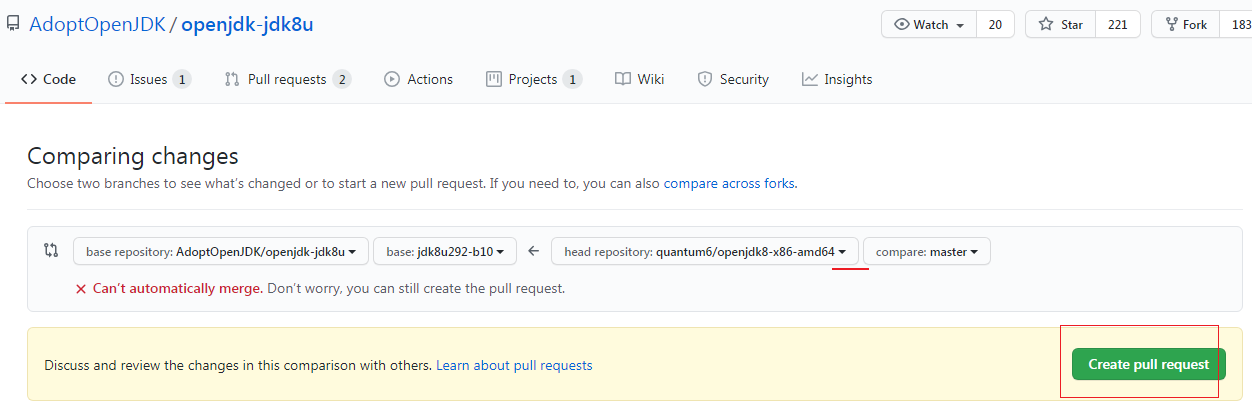Click the fork icon
1252x413 pixels.
(x=1171, y=24)
